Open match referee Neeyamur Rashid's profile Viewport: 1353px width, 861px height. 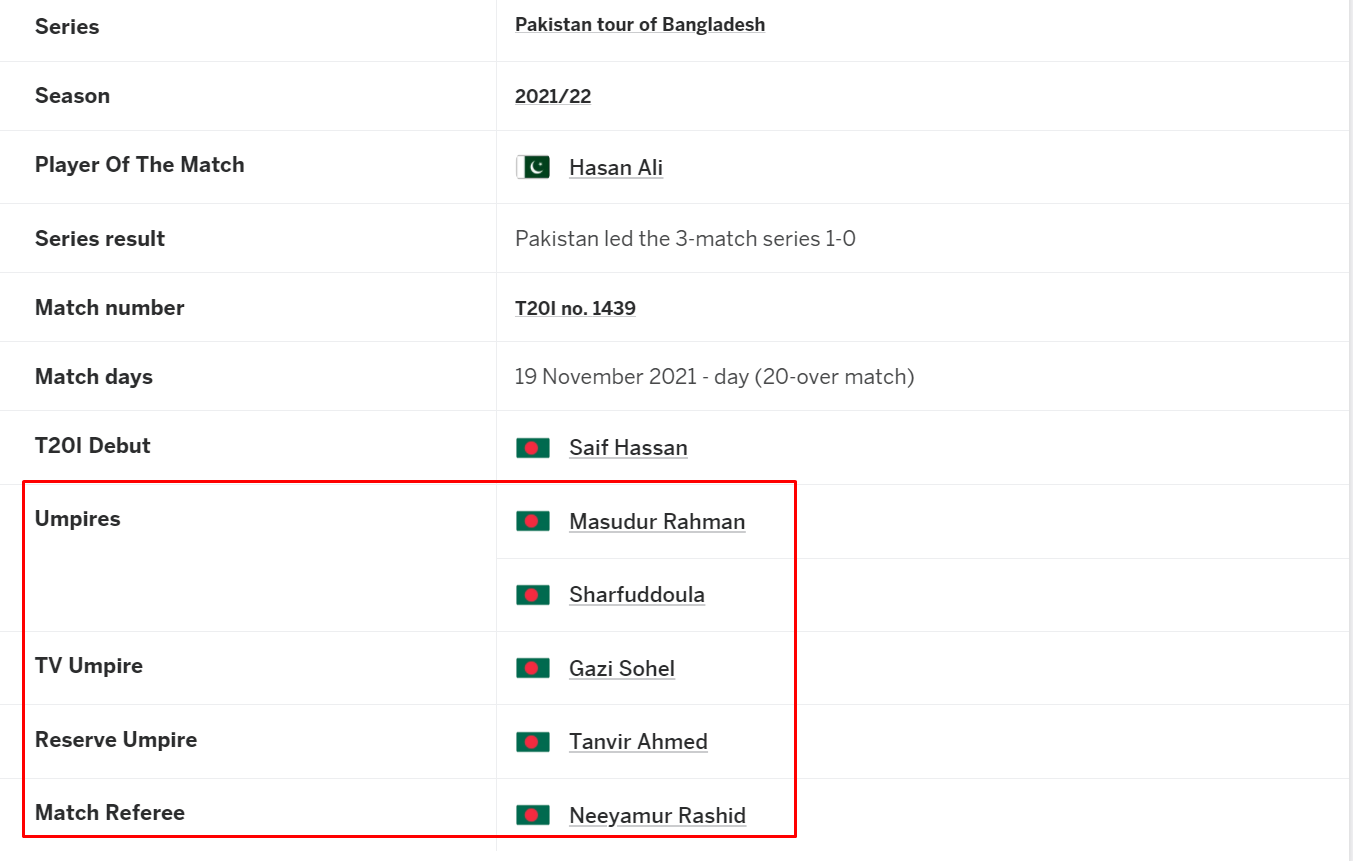pos(657,815)
